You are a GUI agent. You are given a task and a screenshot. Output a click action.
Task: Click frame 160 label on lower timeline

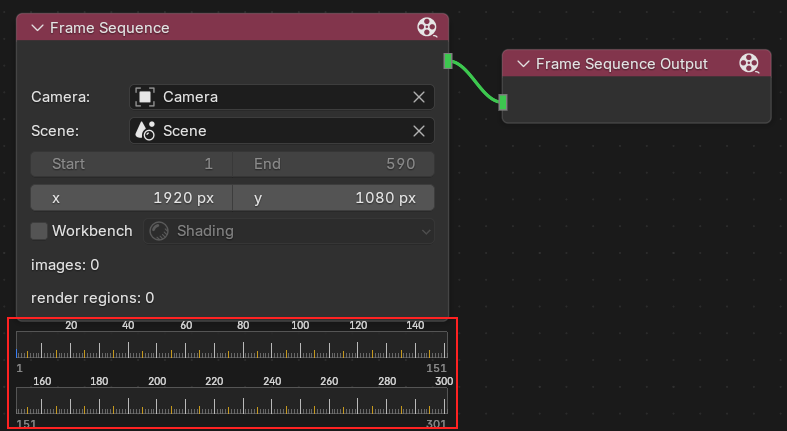(42, 381)
